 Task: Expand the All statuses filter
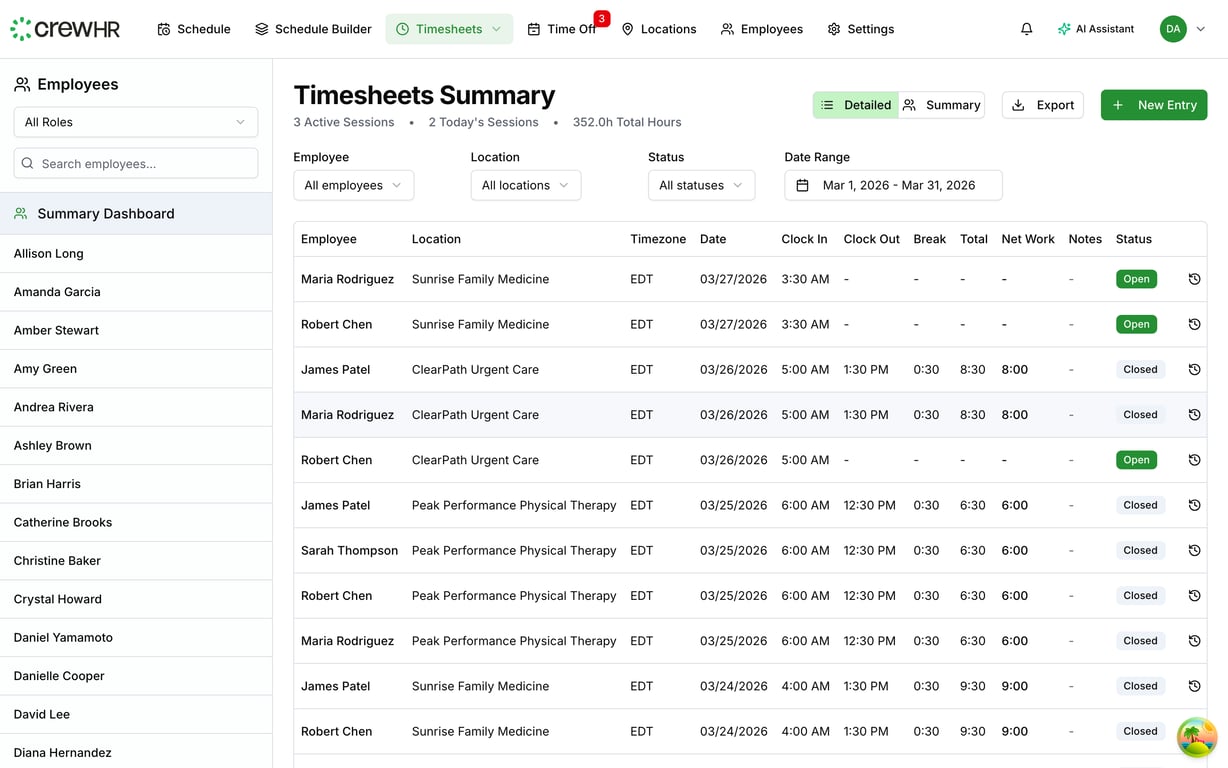pyautogui.click(x=701, y=185)
